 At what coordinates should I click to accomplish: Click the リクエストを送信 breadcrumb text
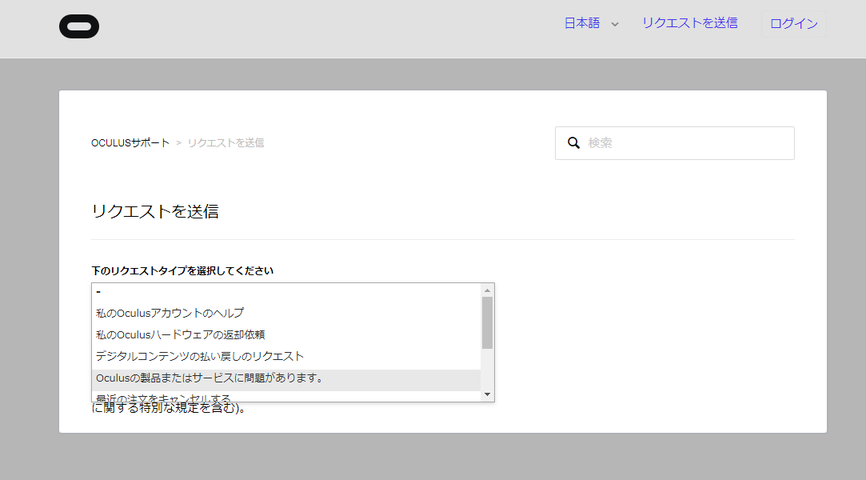(225, 143)
